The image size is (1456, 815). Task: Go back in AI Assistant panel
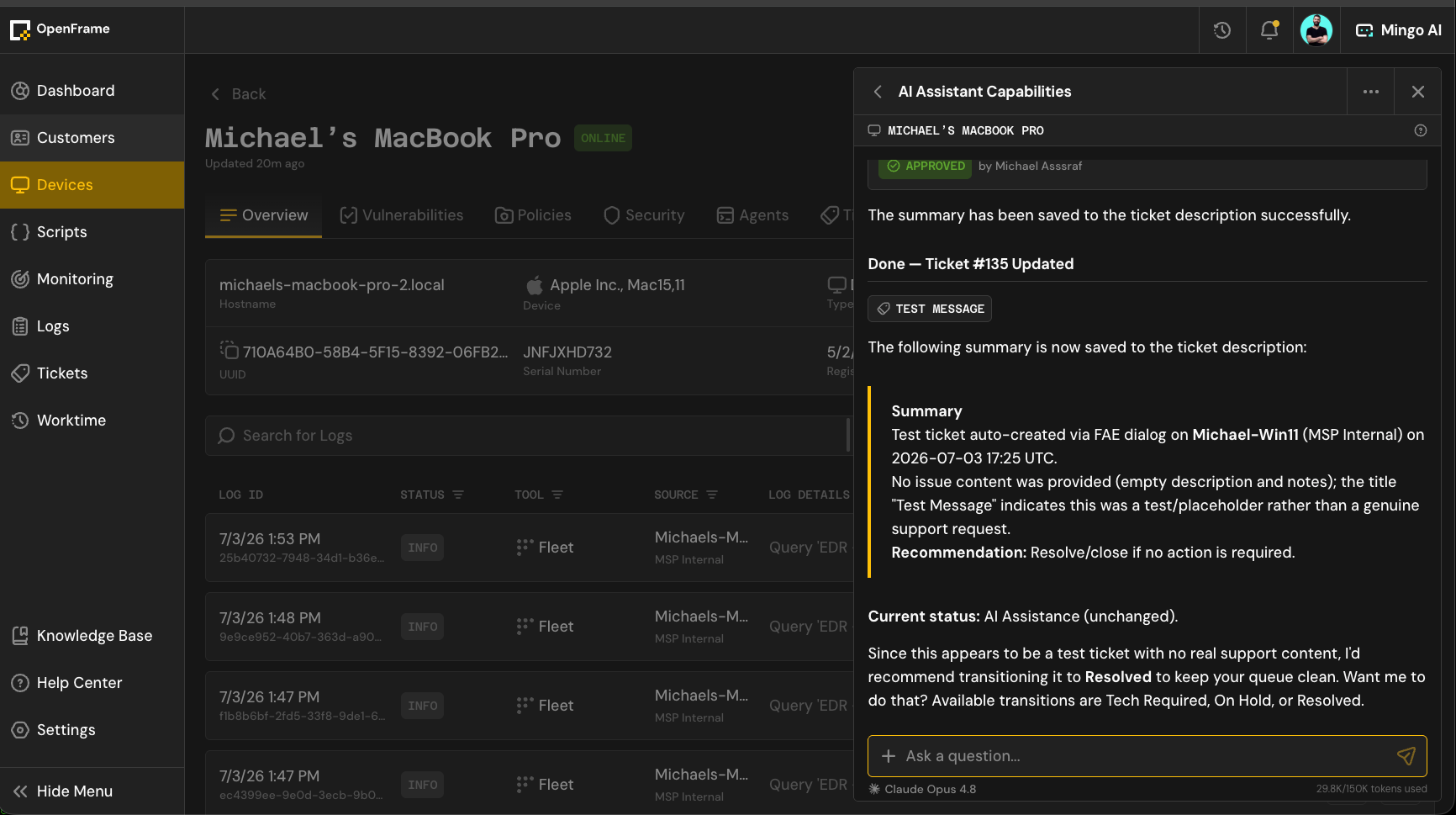click(x=878, y=92)
